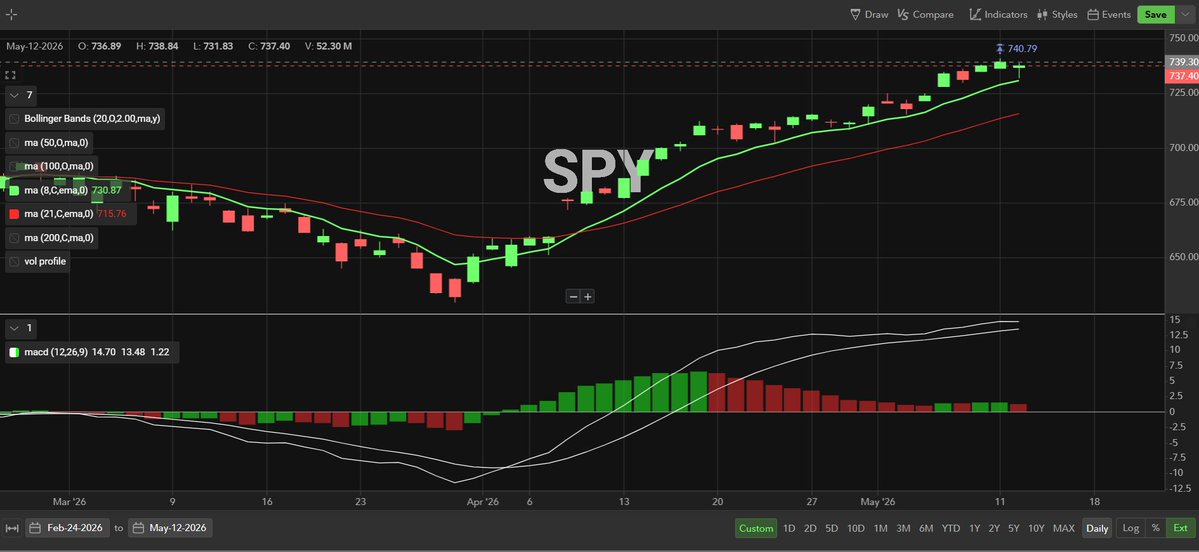Open the Compare symbols menu
Viewport: 1199px width, 552px height.
[x=925, y=15]
